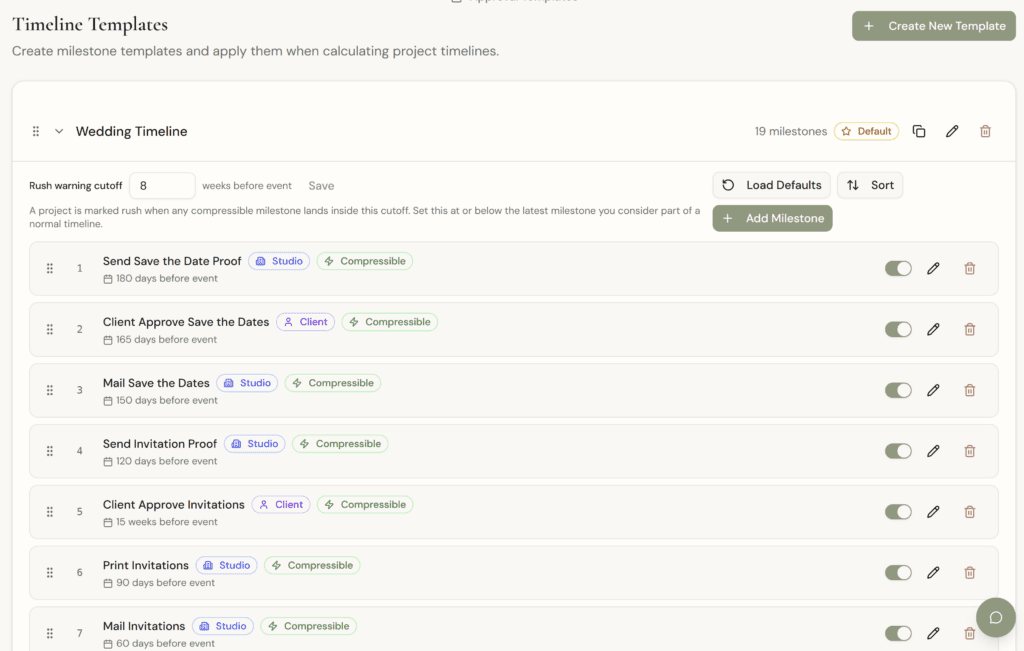
Task: Toggle Client Approve Invitations milestone
Action: [898, 511]
